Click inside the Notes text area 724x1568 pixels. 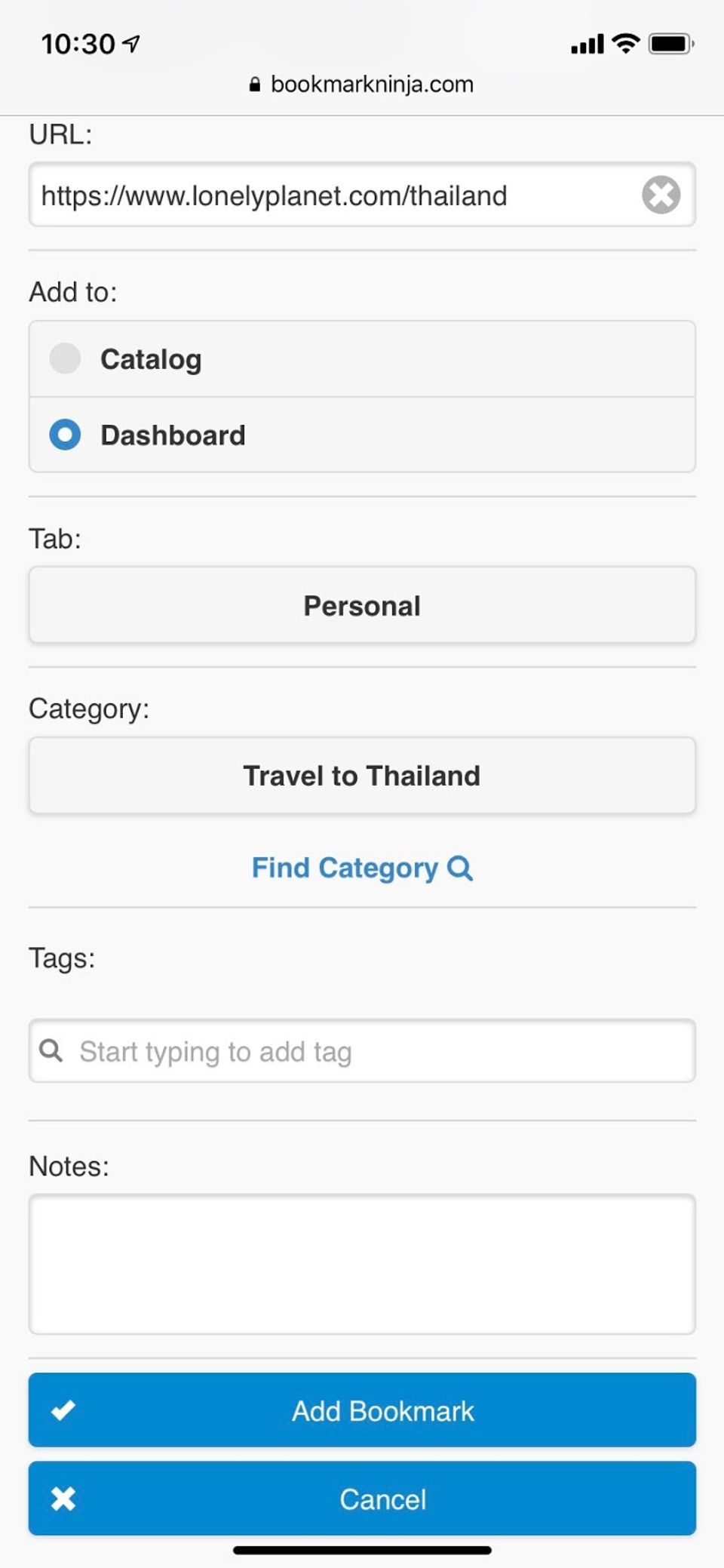click(x=362, y=1264)
